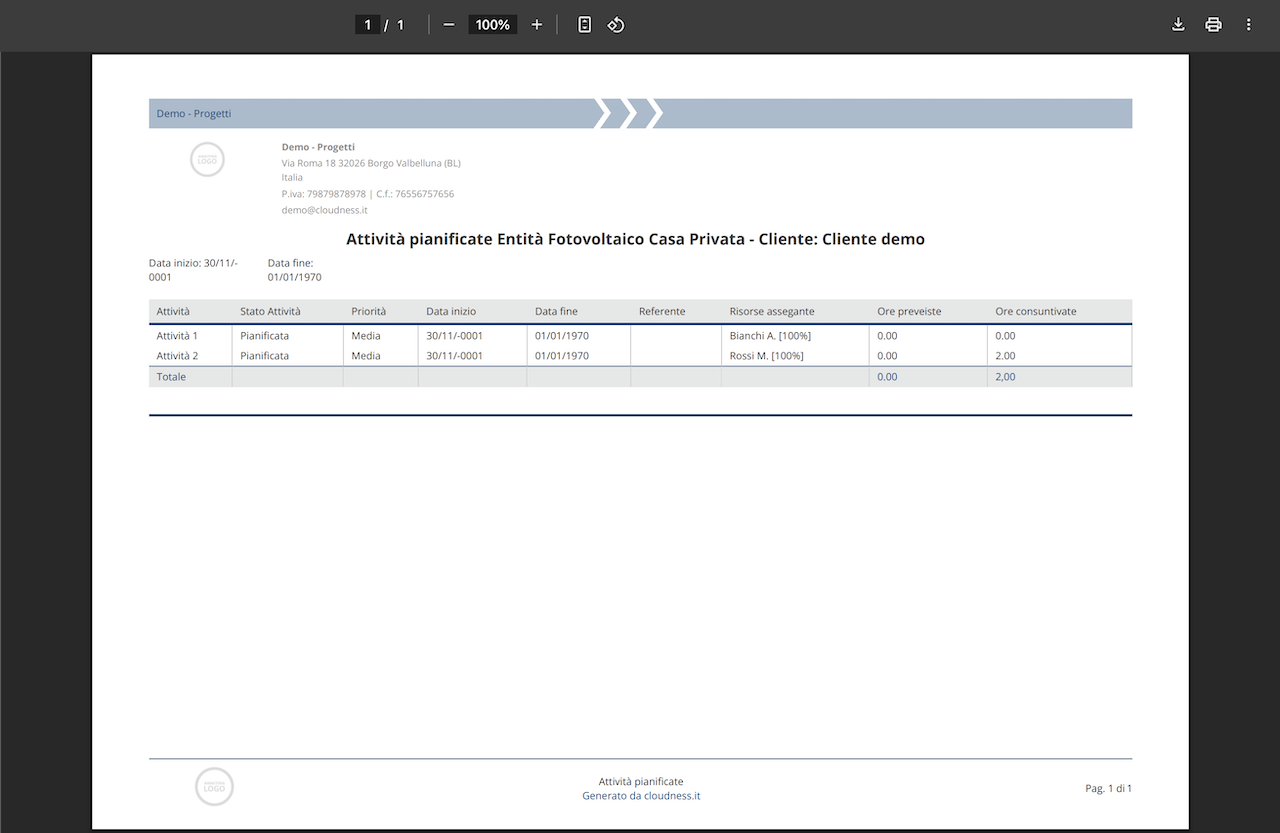
Task: Open the Generato da cloudness.it link
Action: [x=641, y=796]
